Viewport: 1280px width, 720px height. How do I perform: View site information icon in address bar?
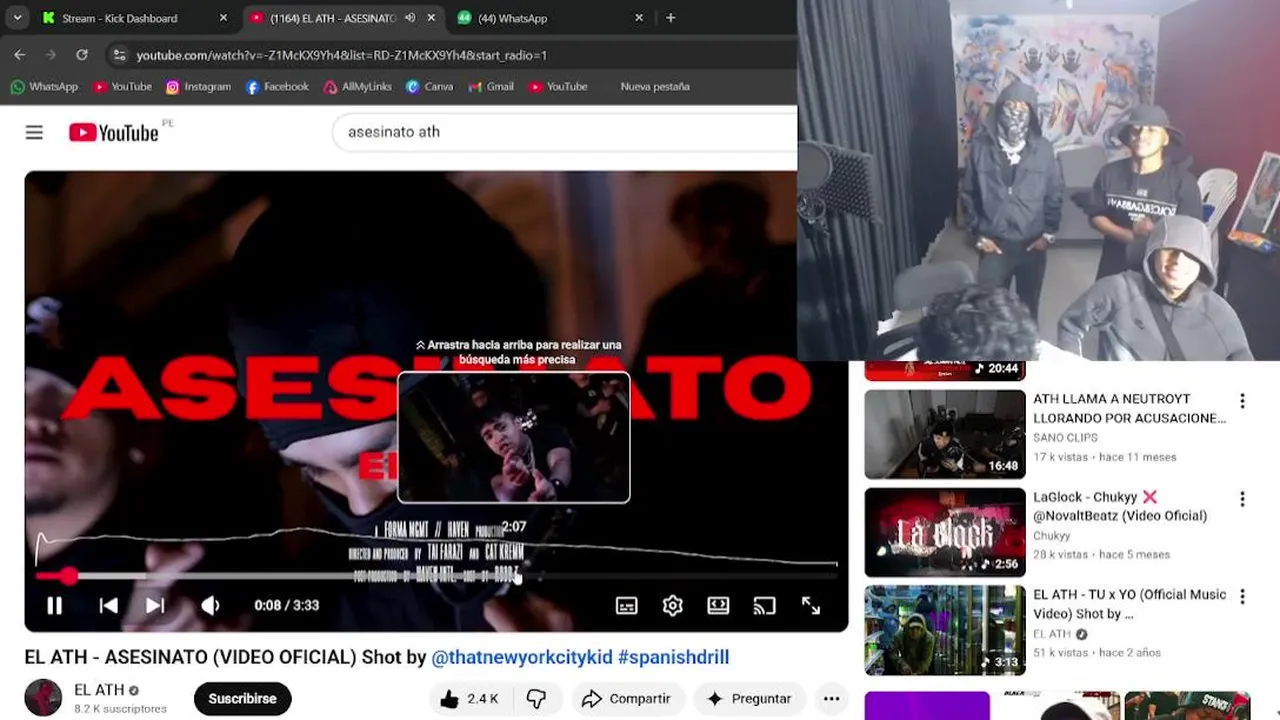pyautogui.click(x=119, y=55)
